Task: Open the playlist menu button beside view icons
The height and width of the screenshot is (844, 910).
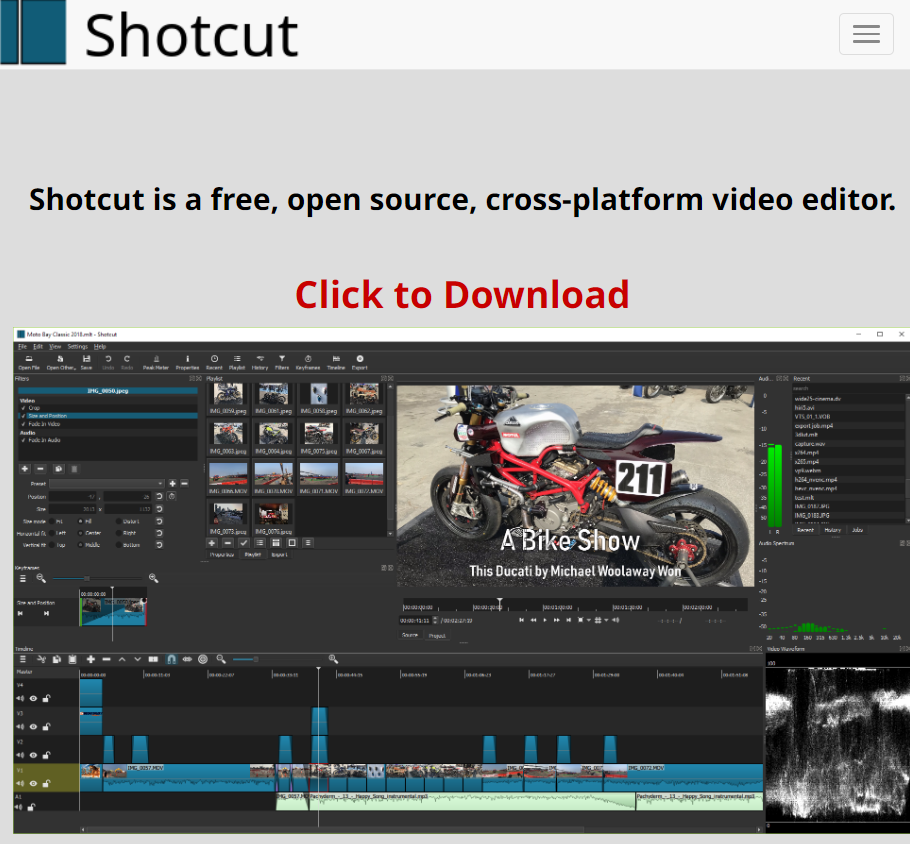Action: pyautogui.click(x=308, y=543)
